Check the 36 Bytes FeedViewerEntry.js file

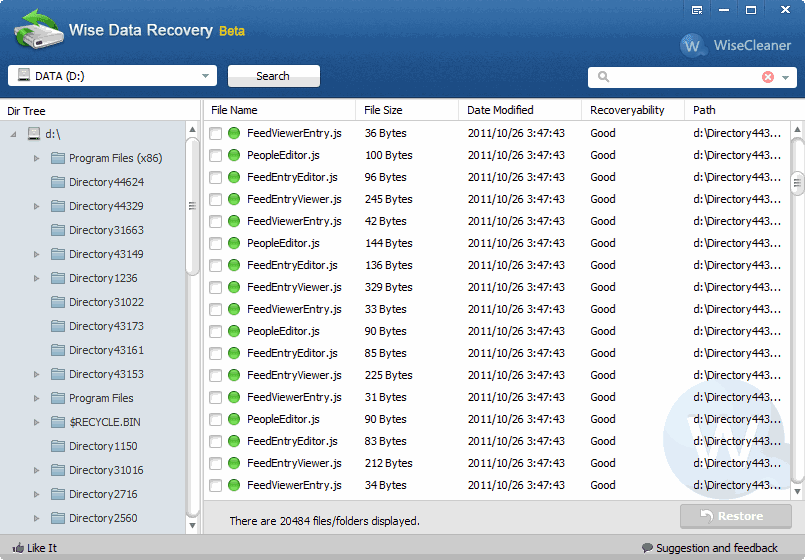216,133
